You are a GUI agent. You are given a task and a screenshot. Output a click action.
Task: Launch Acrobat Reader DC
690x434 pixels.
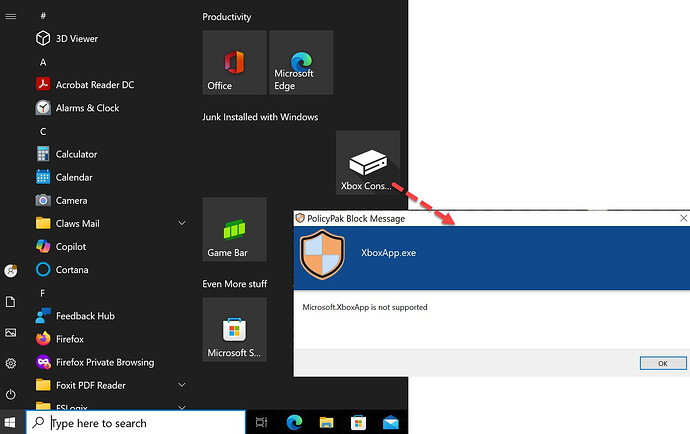coord(94,85)
